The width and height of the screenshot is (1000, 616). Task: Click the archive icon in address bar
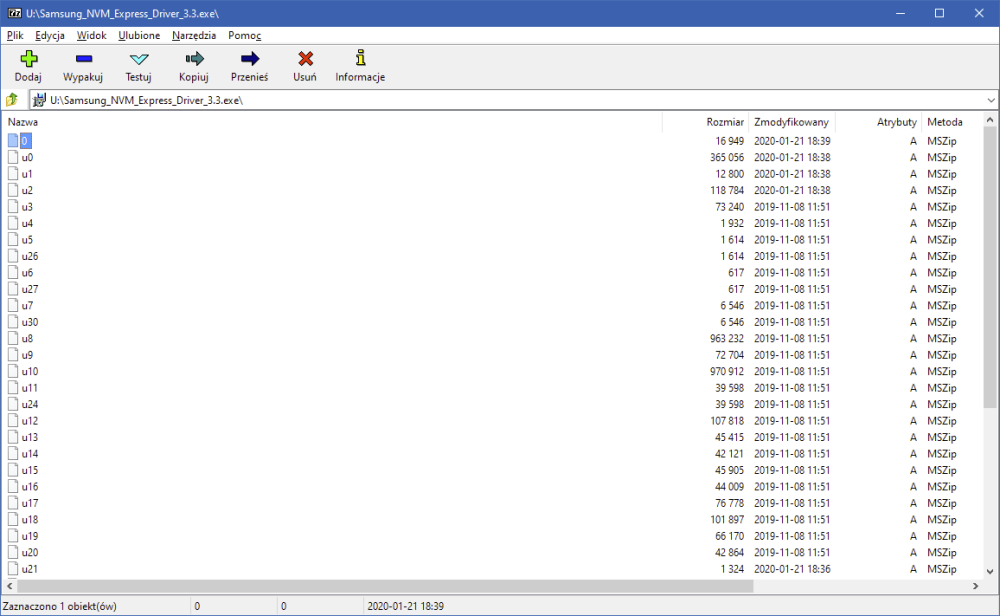point(39,100)
